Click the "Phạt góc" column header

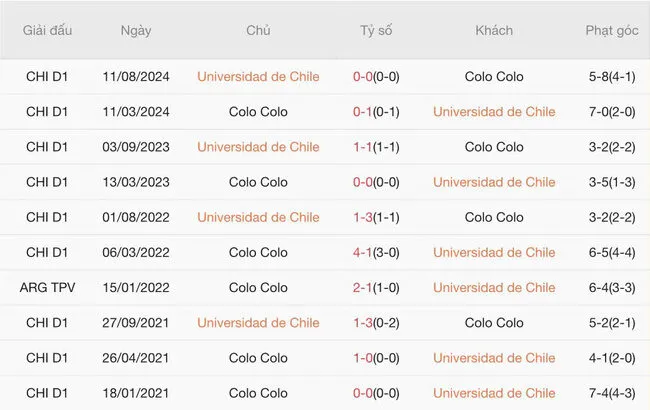point(614,31)
